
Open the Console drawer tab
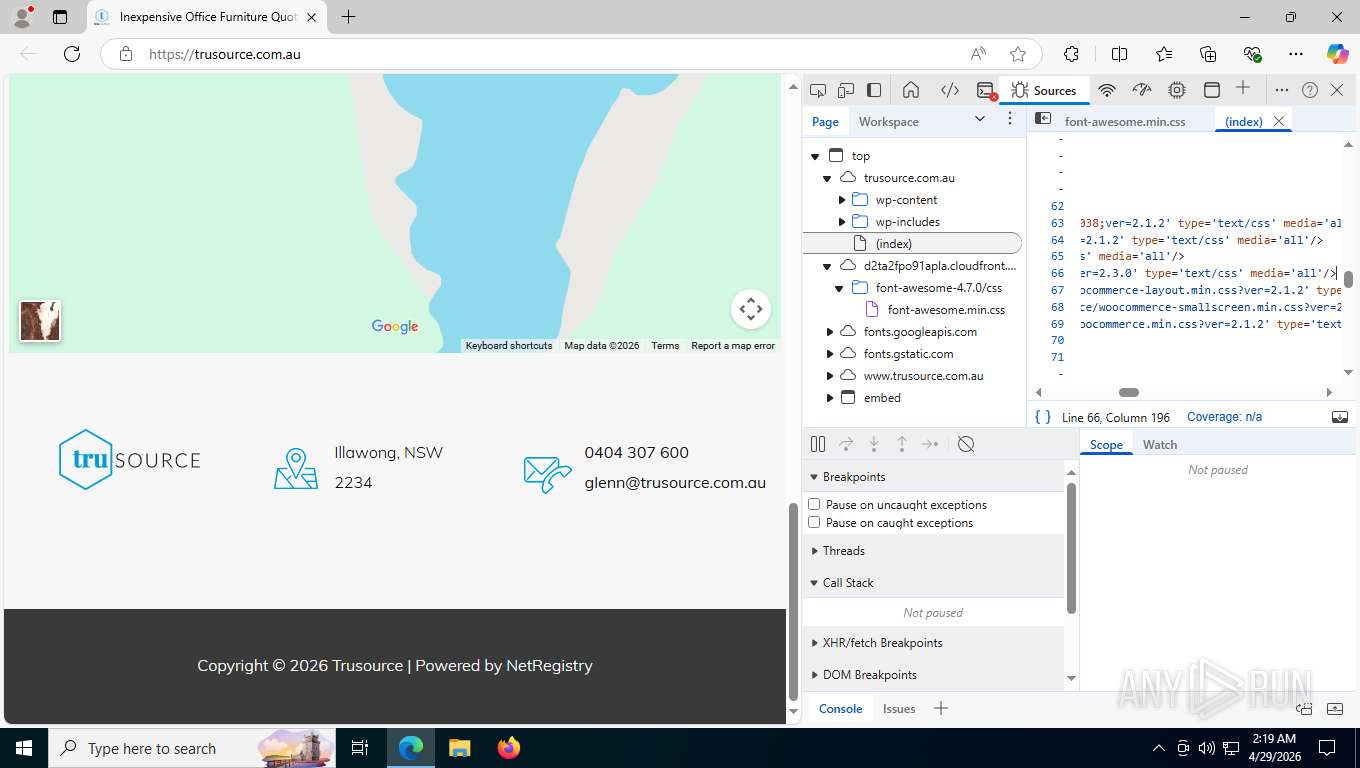[840, 708]
